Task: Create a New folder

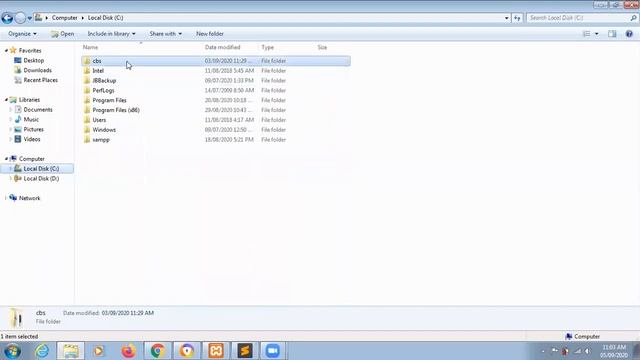Action: pos(210,34)
